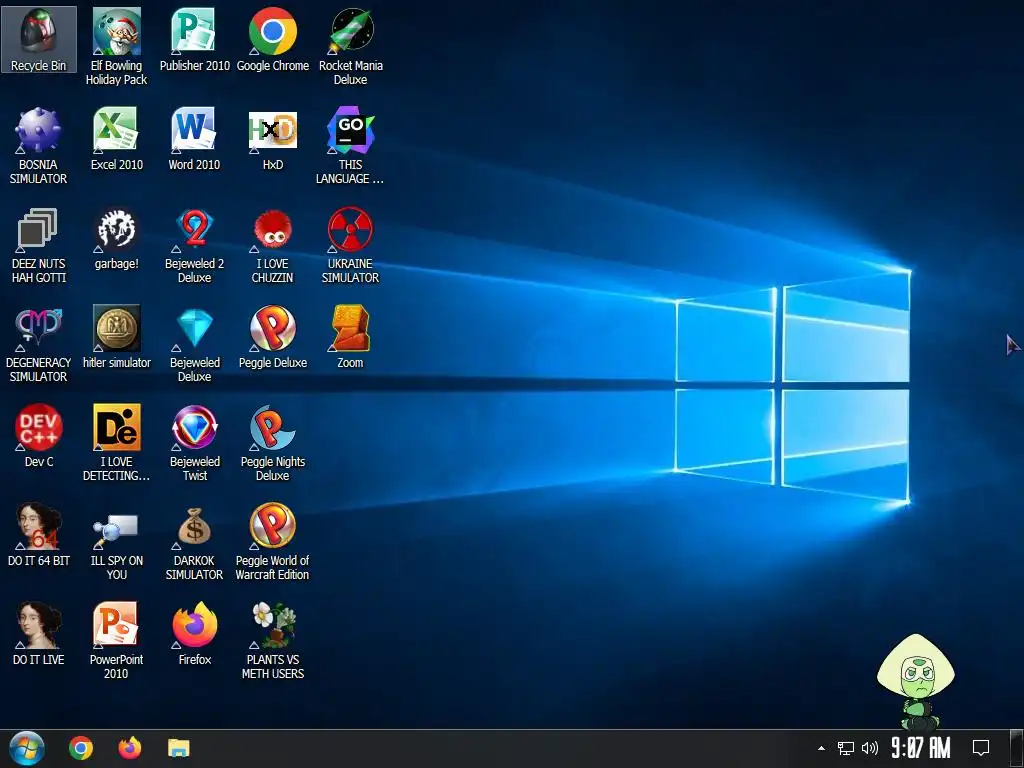Select the DO IT LIVE icon
This screenshot has width=1024, height=768.
click(39, 634)
